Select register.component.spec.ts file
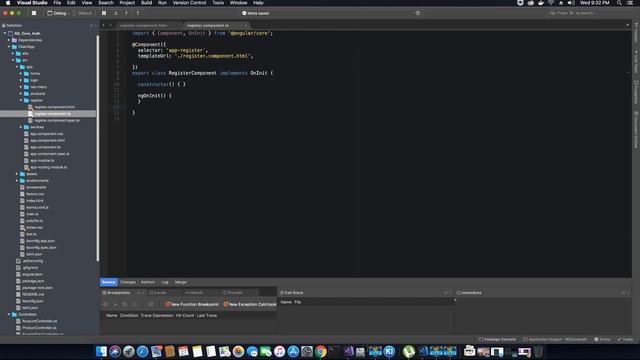The width and height of the screenshot is (640, 360). click(x=57, y=120)
